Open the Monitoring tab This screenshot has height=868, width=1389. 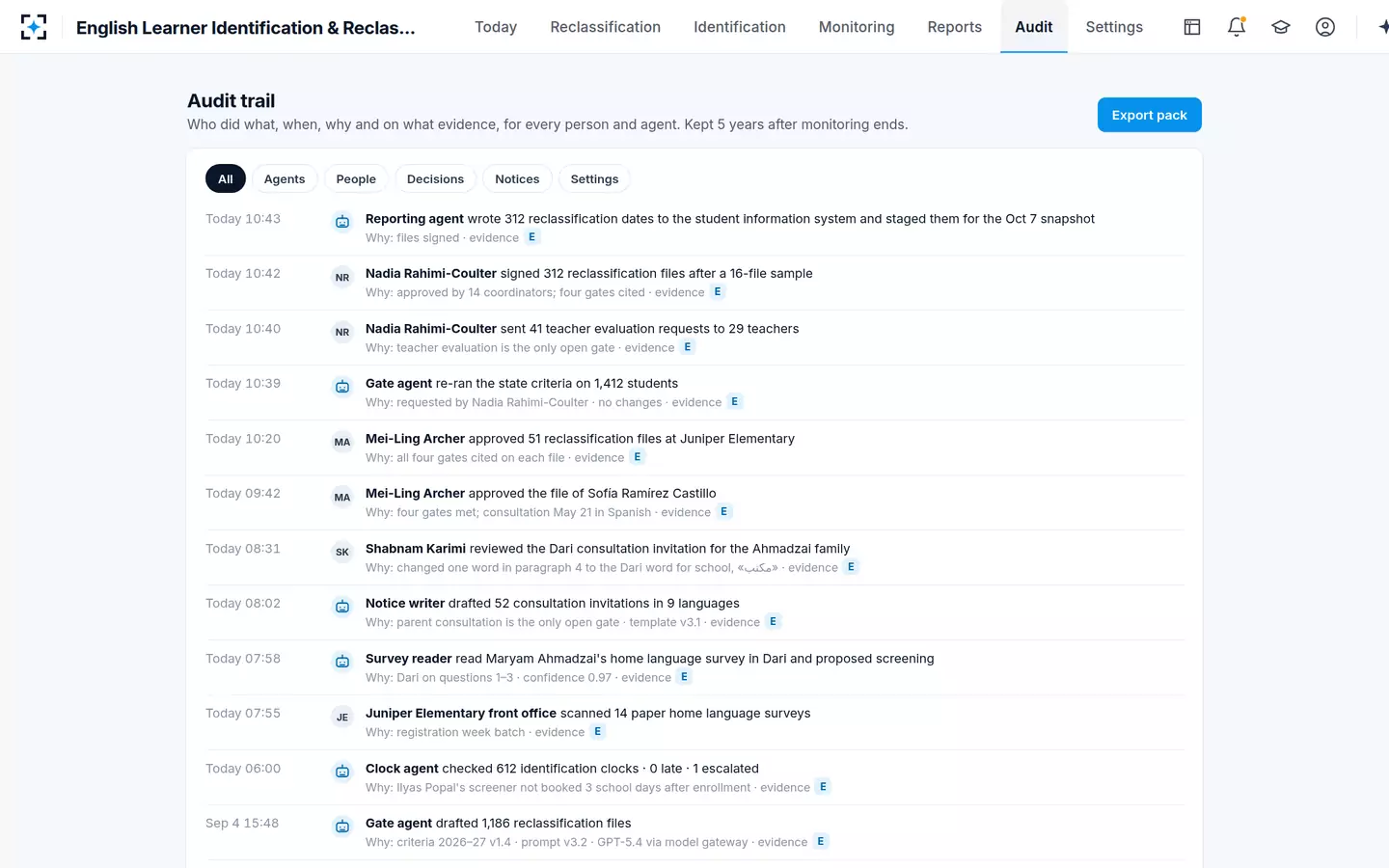tap(857, 27)
